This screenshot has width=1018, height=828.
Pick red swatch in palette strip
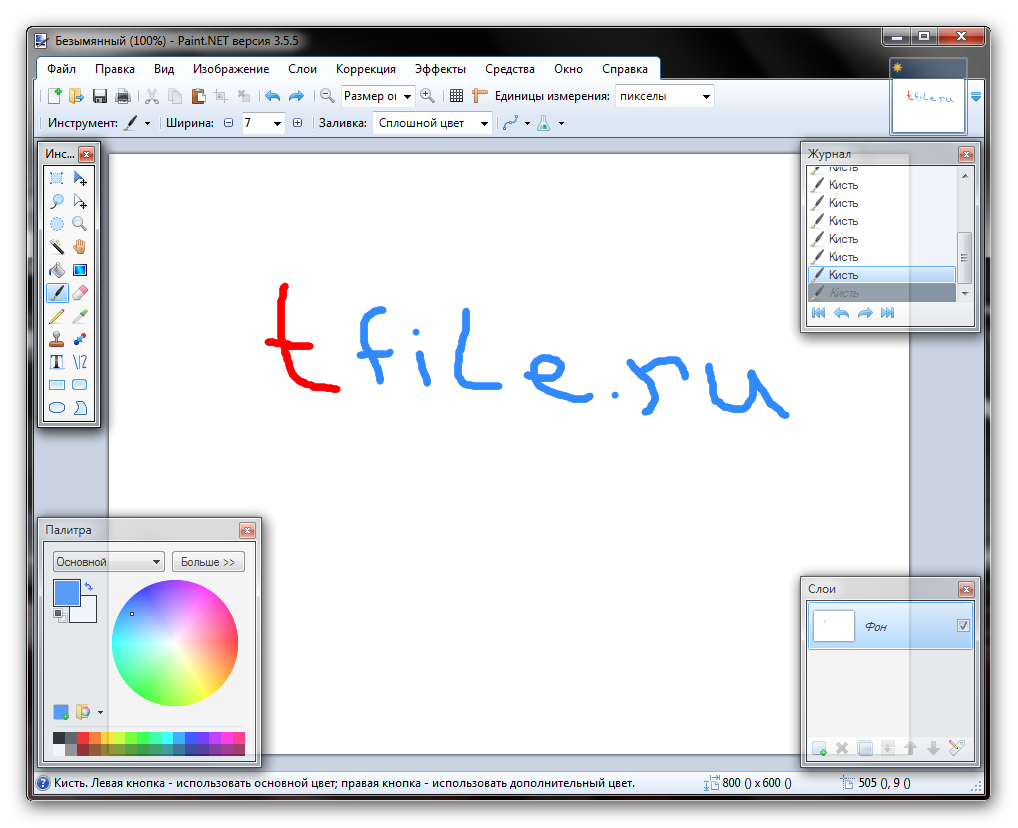tap(82, 738)
